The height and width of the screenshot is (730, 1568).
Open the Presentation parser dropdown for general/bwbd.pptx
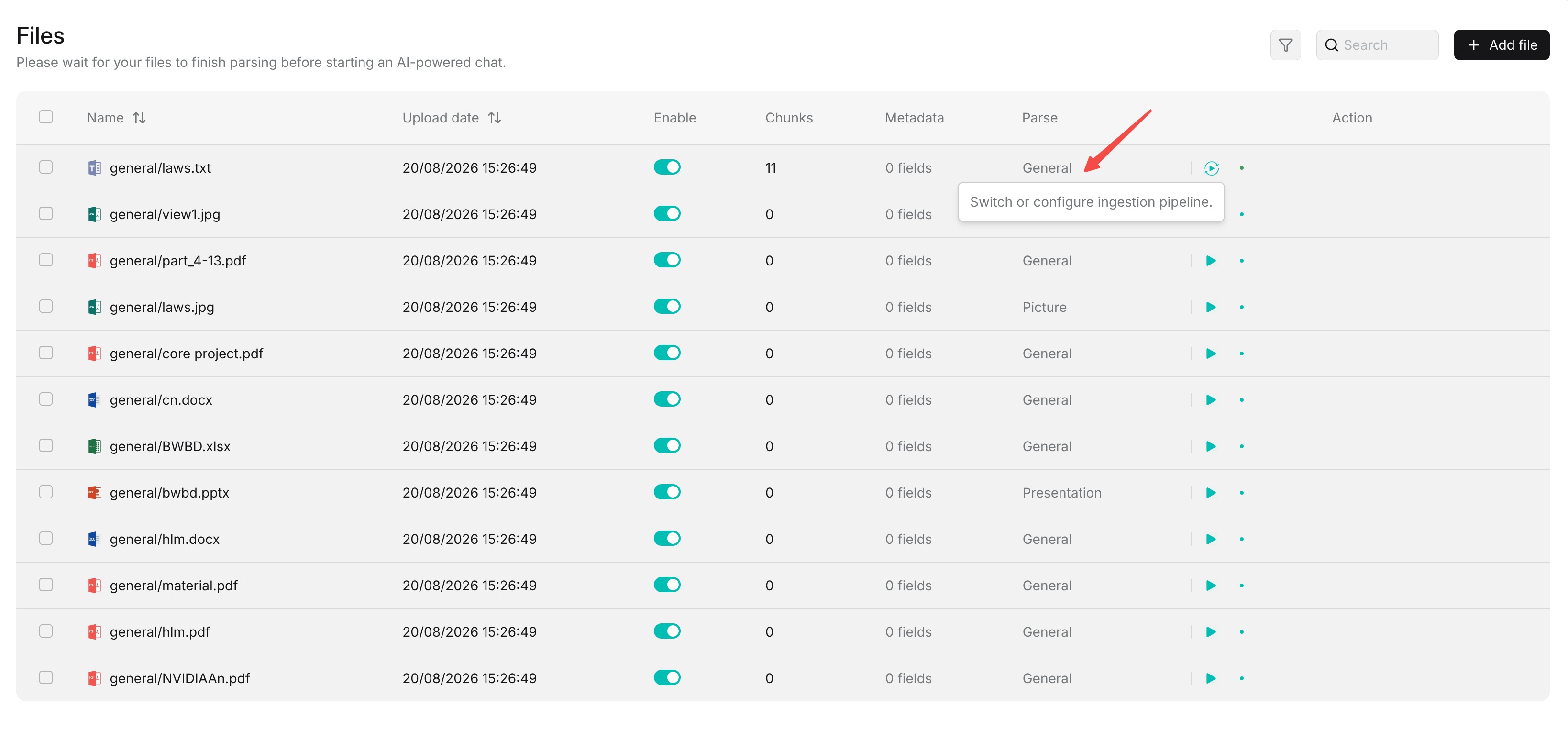[x=1061, y=493]
